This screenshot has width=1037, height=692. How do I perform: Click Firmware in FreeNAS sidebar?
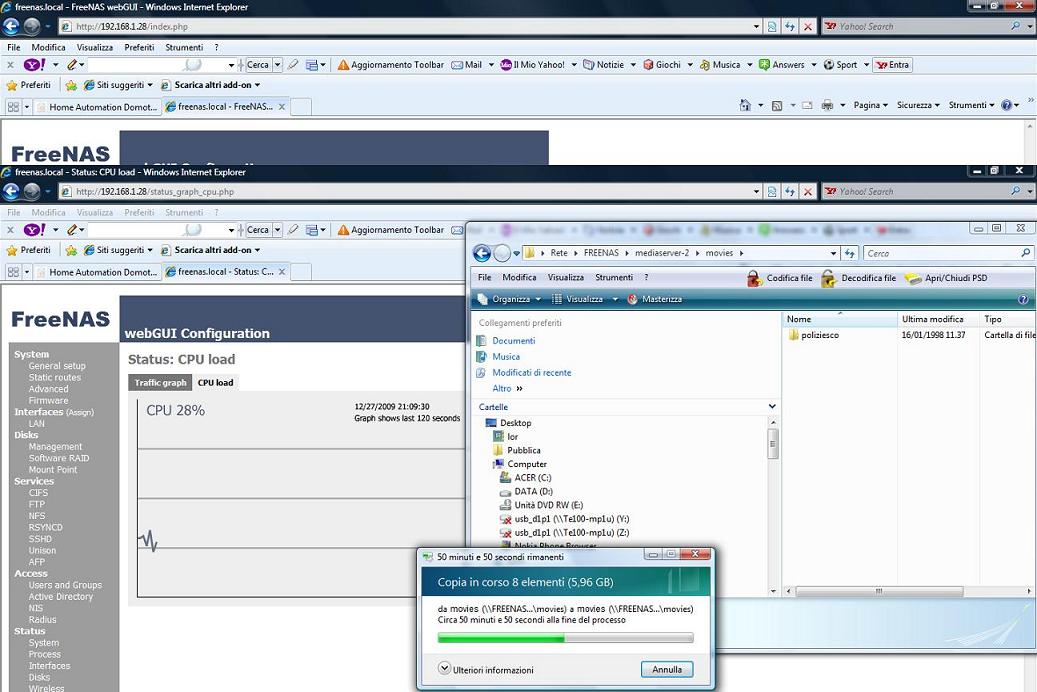click(48, 400)
